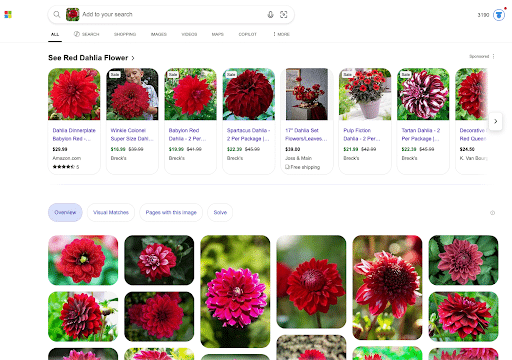
Task: Click the Winkie Colonel boy with dahlia image
Action: coord(132,94)
